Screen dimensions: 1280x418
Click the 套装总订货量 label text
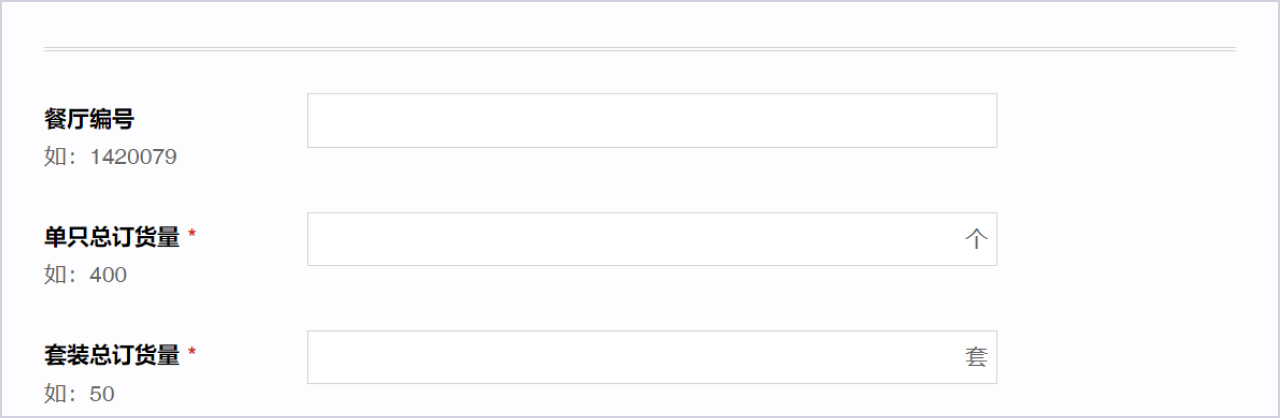tap(112, 355)
